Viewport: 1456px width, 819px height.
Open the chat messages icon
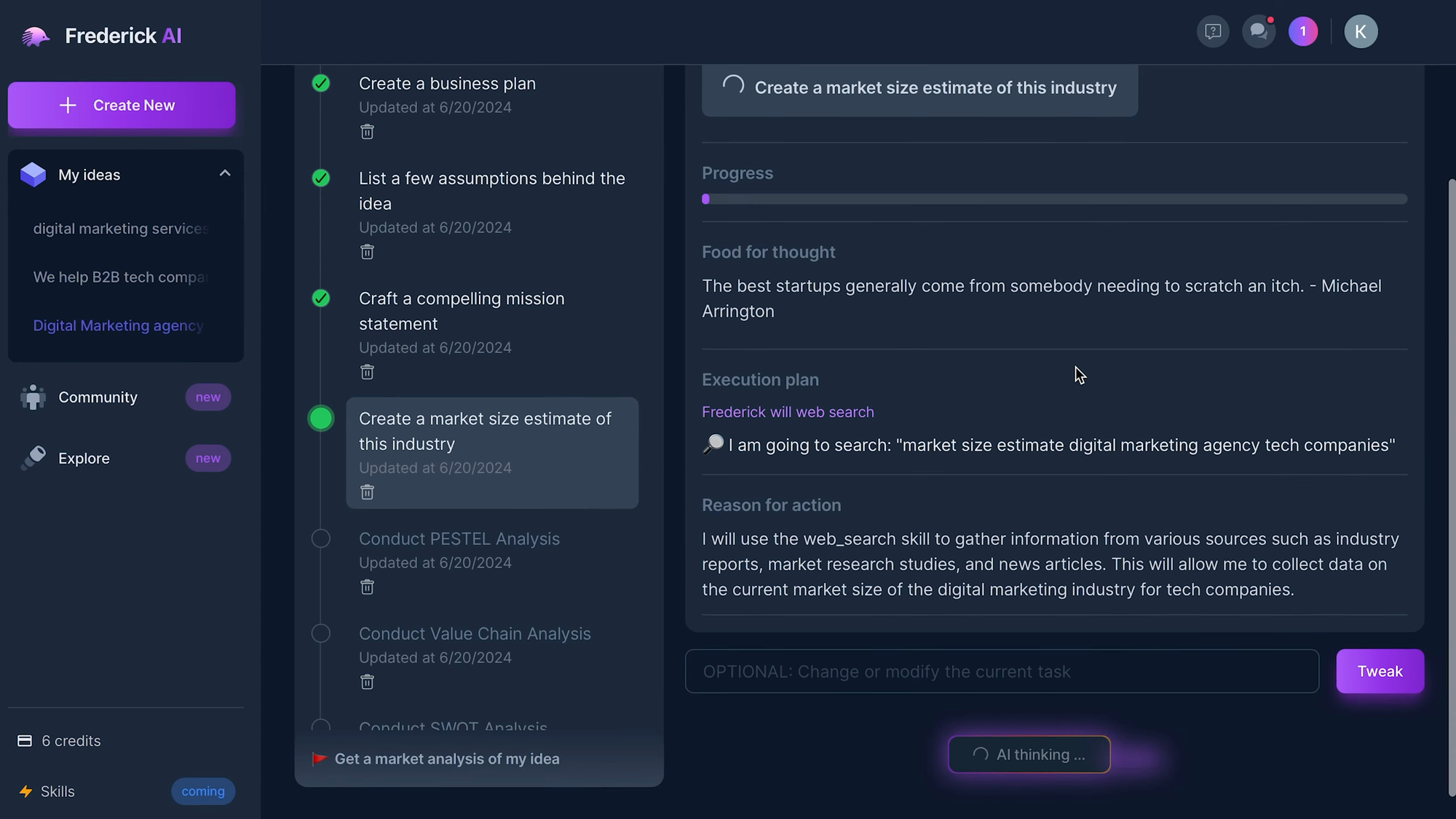tap(1258, 31)
